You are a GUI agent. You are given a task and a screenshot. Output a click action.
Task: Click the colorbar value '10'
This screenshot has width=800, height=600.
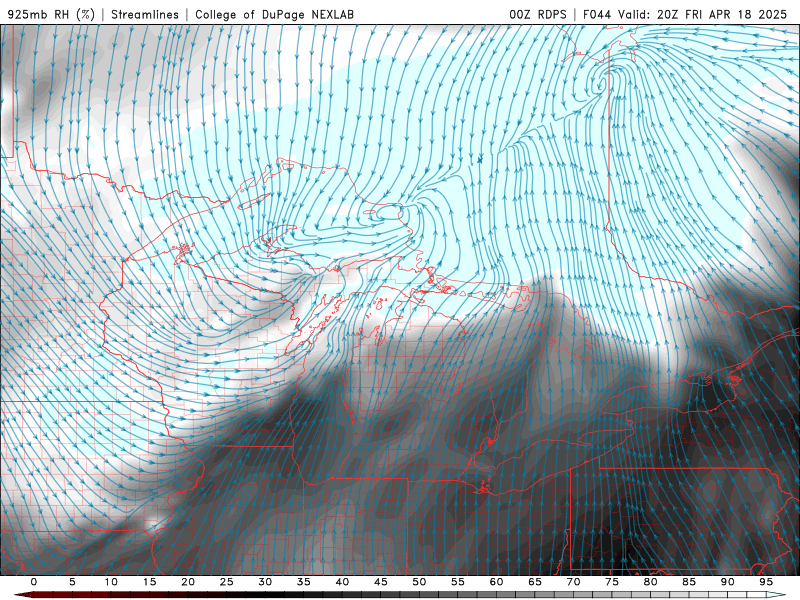(x=111, y=582)
